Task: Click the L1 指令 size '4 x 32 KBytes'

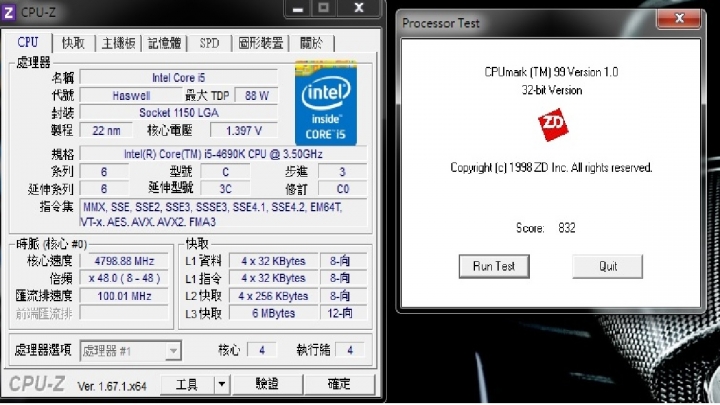Action: [x=273, y=278]
